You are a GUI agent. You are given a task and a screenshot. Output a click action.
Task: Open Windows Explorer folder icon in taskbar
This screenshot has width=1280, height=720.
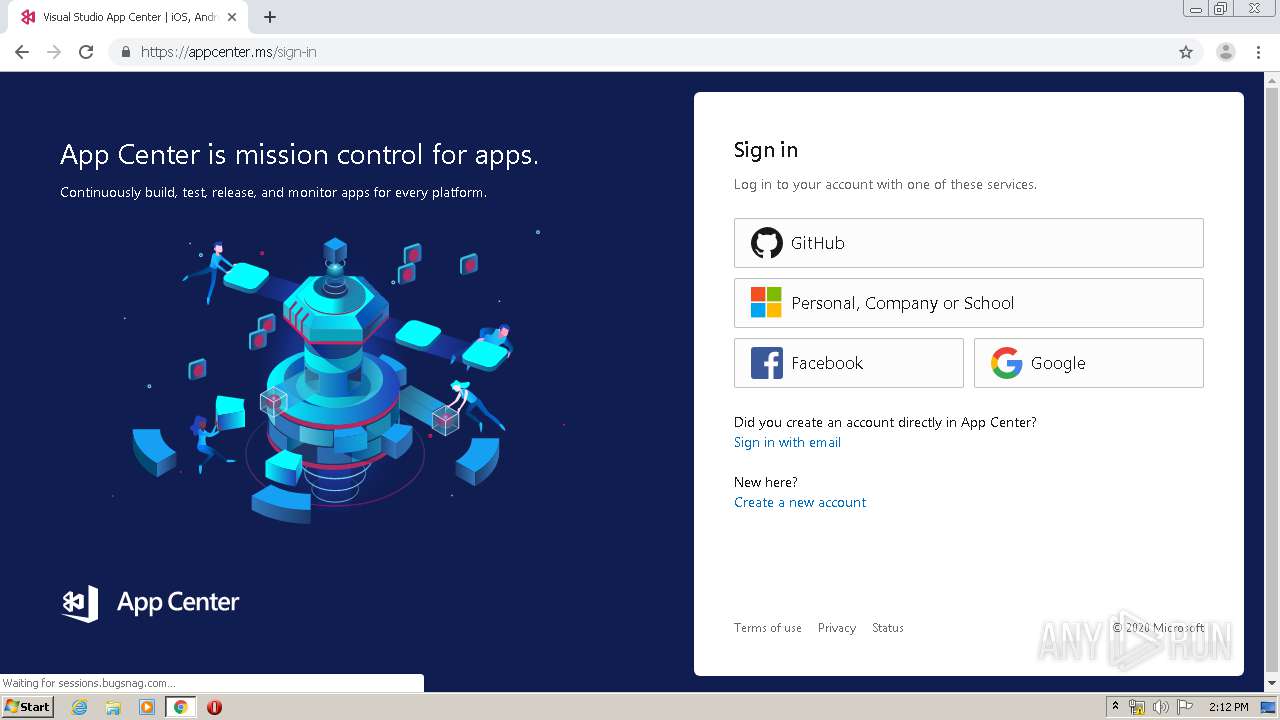click(x=113, y=707)
